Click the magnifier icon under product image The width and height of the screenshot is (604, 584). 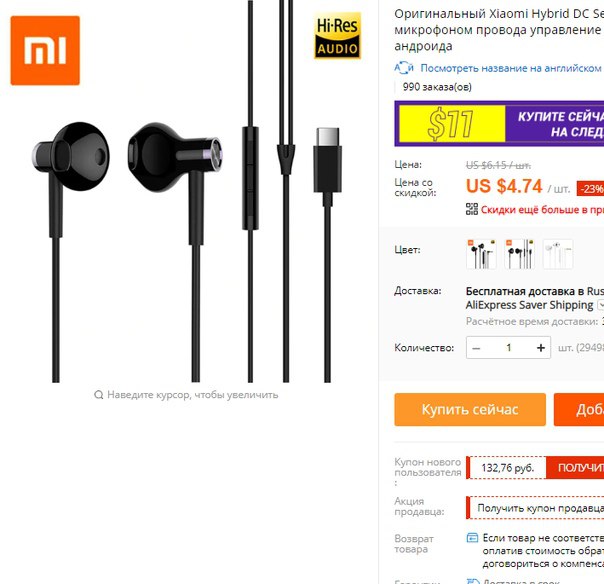pyautogui.click(x=99, y=395)
